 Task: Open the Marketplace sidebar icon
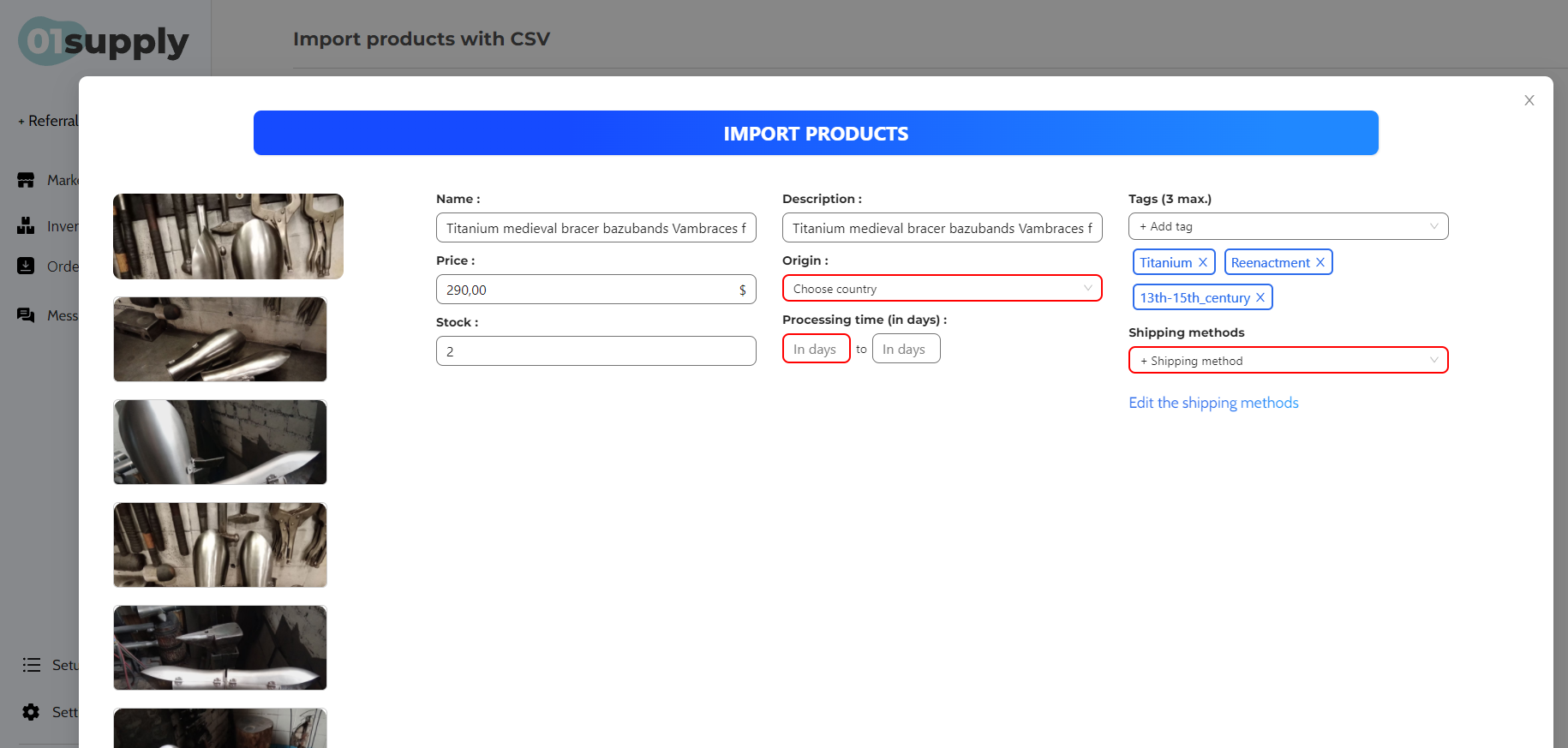click(x=26, y=180)
